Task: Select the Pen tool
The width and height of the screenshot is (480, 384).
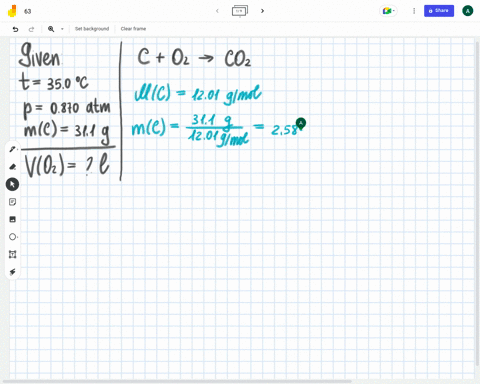Action: (13, 149)
